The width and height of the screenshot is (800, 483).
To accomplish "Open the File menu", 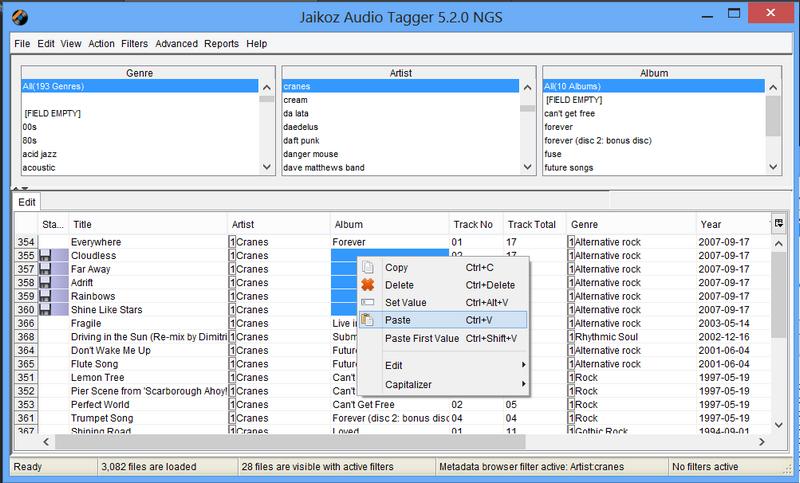I will [22, 44].
